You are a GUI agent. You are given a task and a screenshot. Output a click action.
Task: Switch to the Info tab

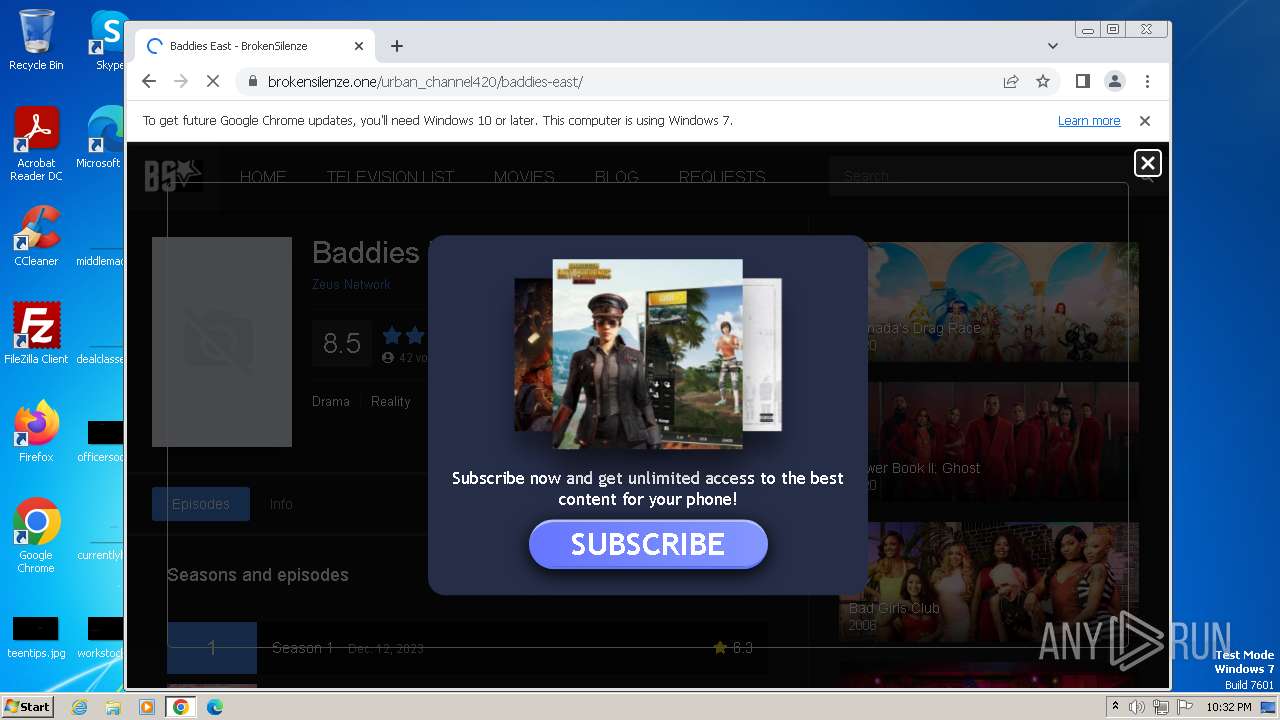281,504
